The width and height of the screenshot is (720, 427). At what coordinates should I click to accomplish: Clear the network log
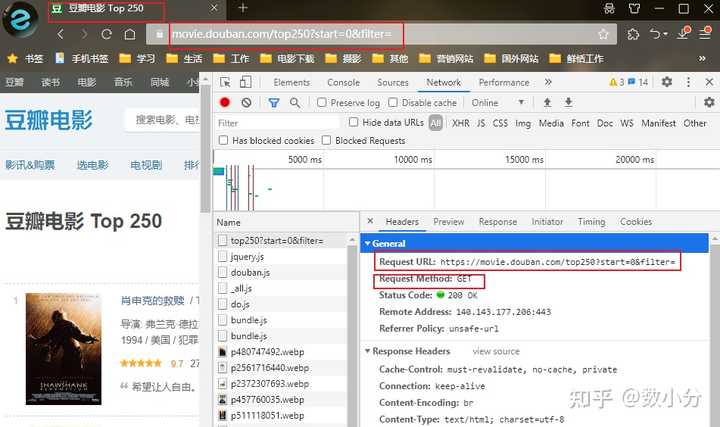click(247, 102)
